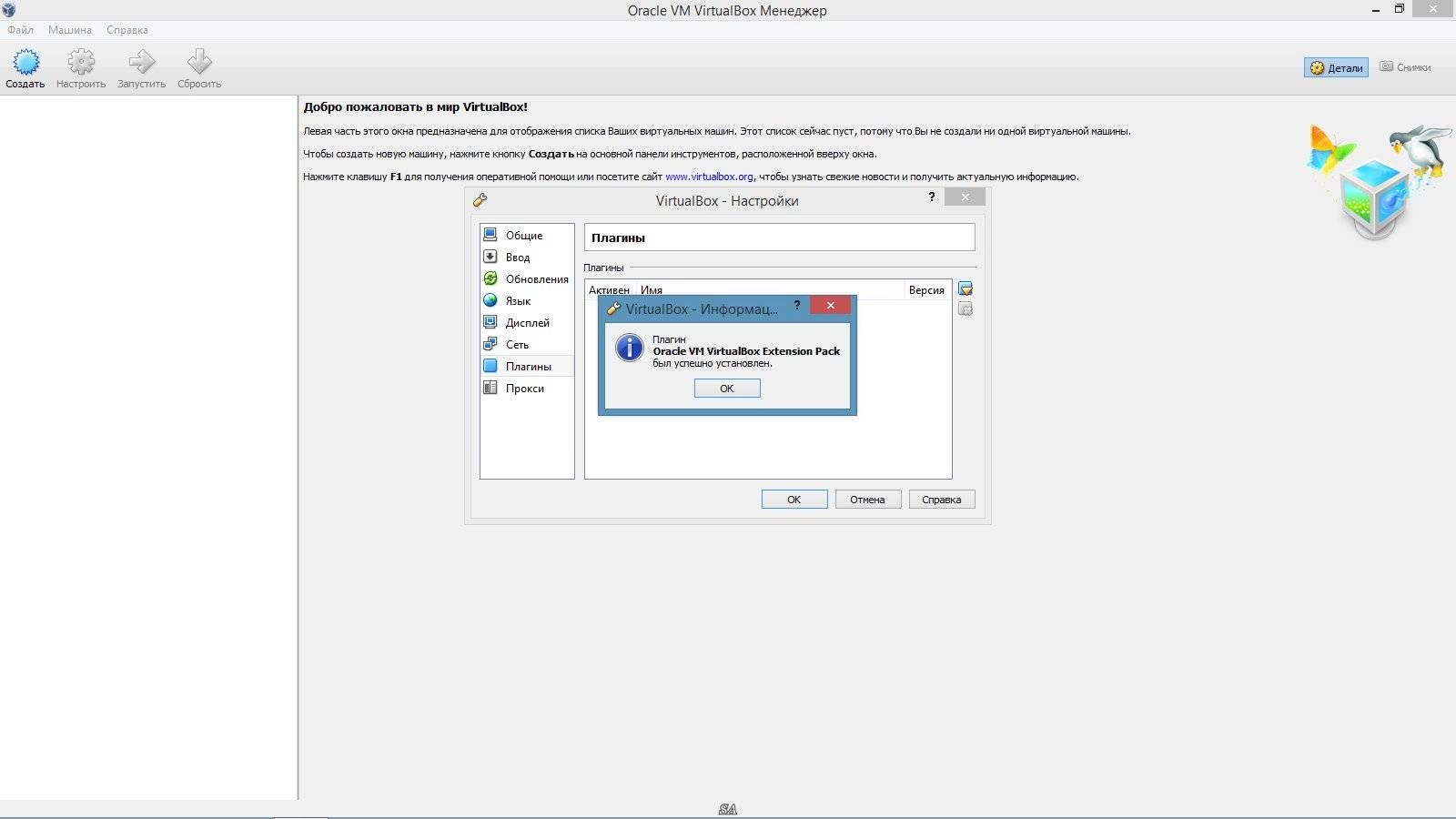Image resolution: width=1456 pixels, height=819 pixels.
Task: Click the Прокси icon in settings list
Action: pyautogui.click(x=490, y=387)
